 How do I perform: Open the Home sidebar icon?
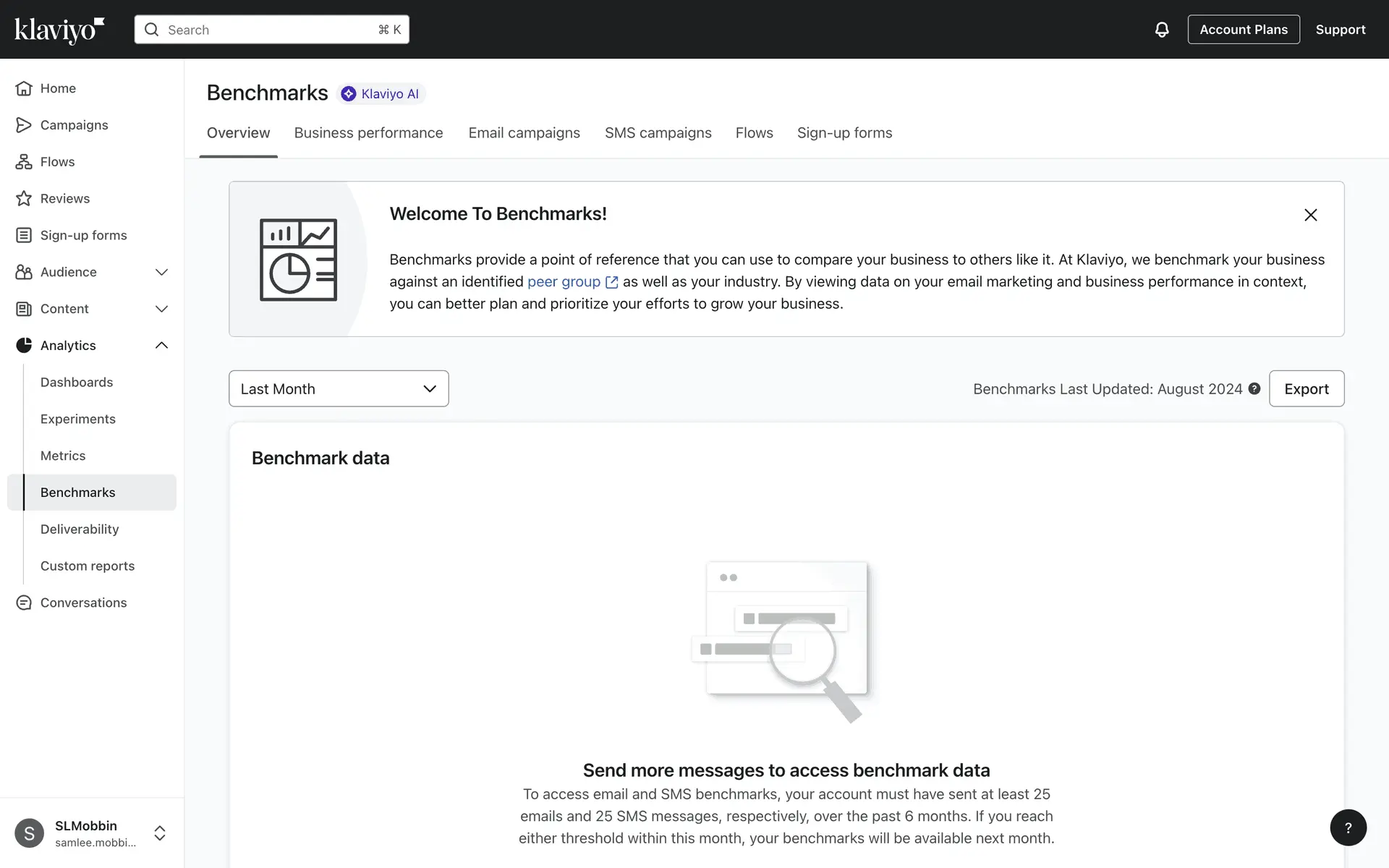24,88
